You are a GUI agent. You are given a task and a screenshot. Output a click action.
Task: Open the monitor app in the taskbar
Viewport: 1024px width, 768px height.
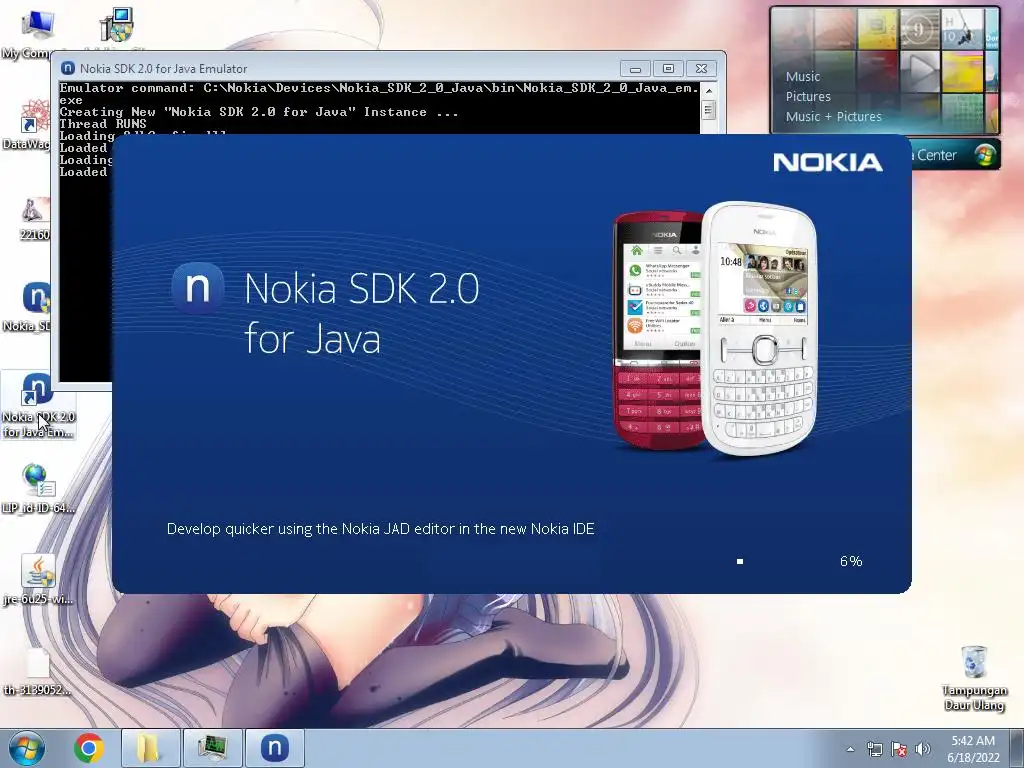212,748
